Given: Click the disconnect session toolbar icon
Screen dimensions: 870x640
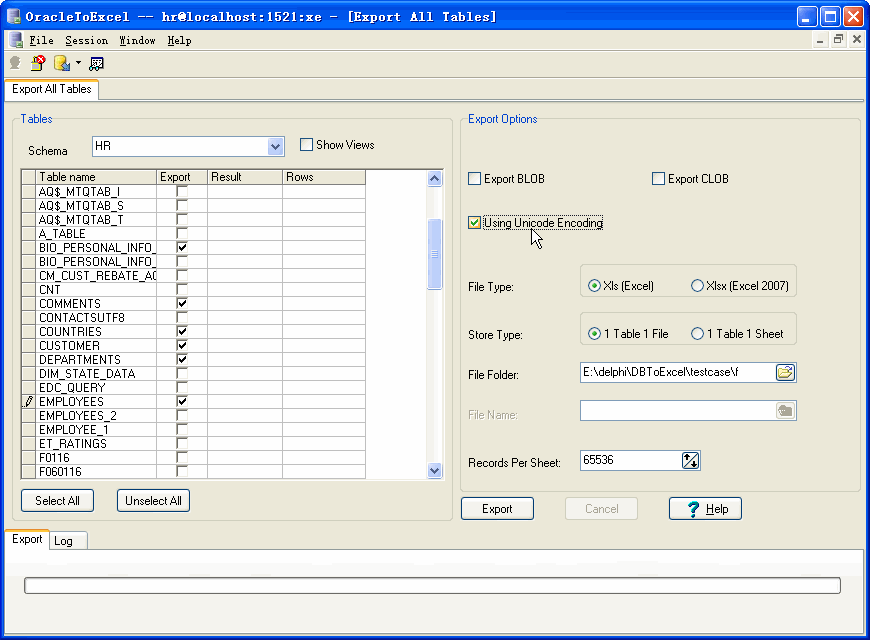Looking at the screenshot, I should click(38, 63).
